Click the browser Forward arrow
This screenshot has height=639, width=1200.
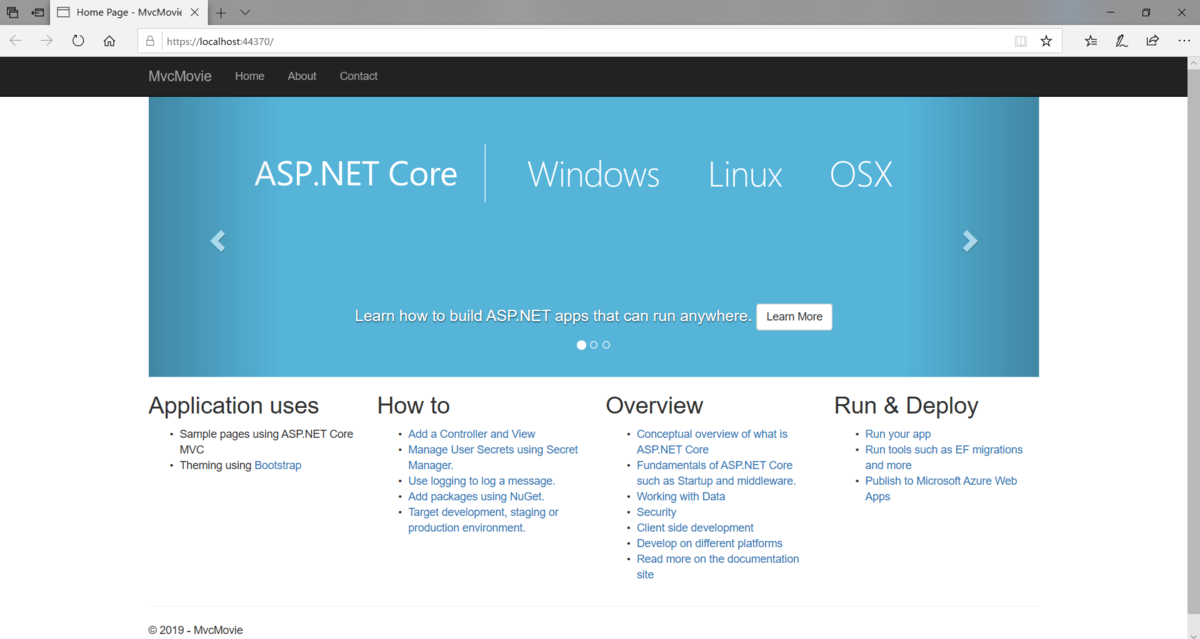coord(47,41)
